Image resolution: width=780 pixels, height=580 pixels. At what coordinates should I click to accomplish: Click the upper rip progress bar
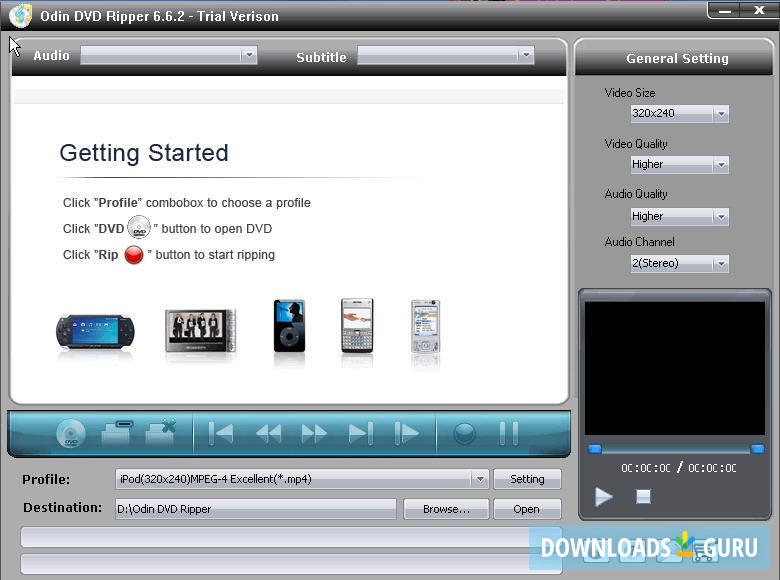[x=291, y=538]
